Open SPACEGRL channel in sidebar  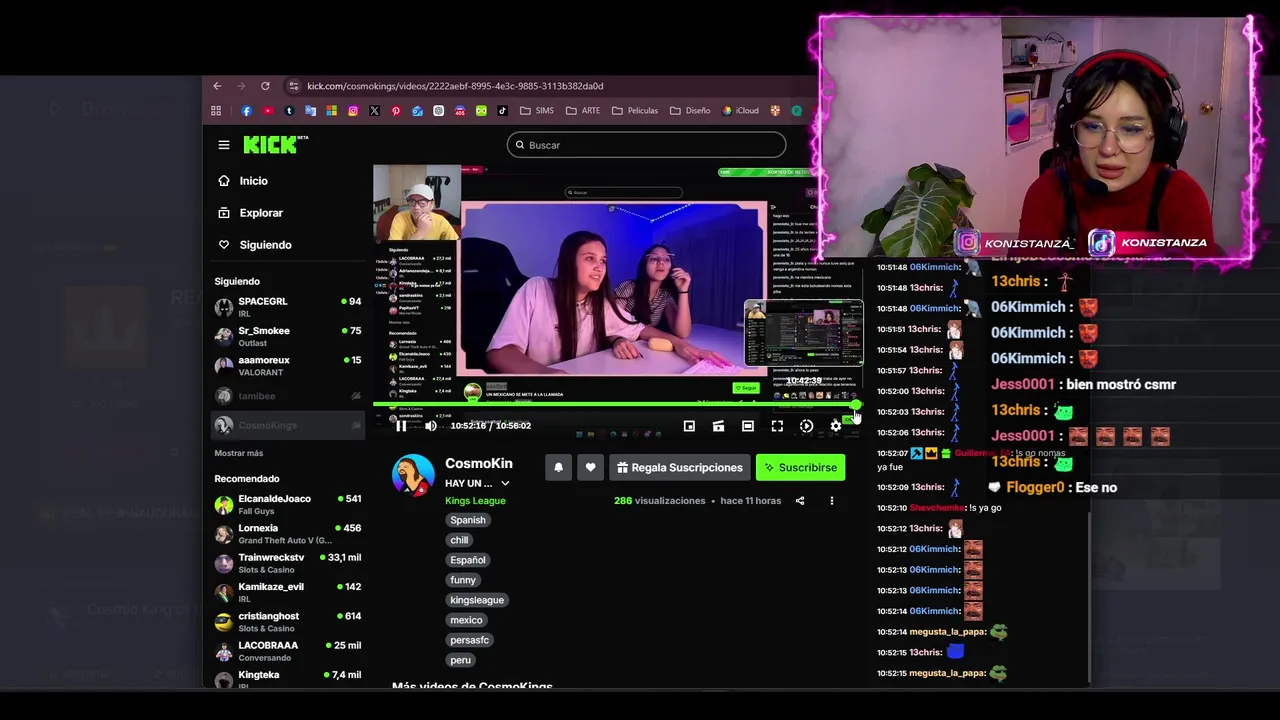point(288,307)
